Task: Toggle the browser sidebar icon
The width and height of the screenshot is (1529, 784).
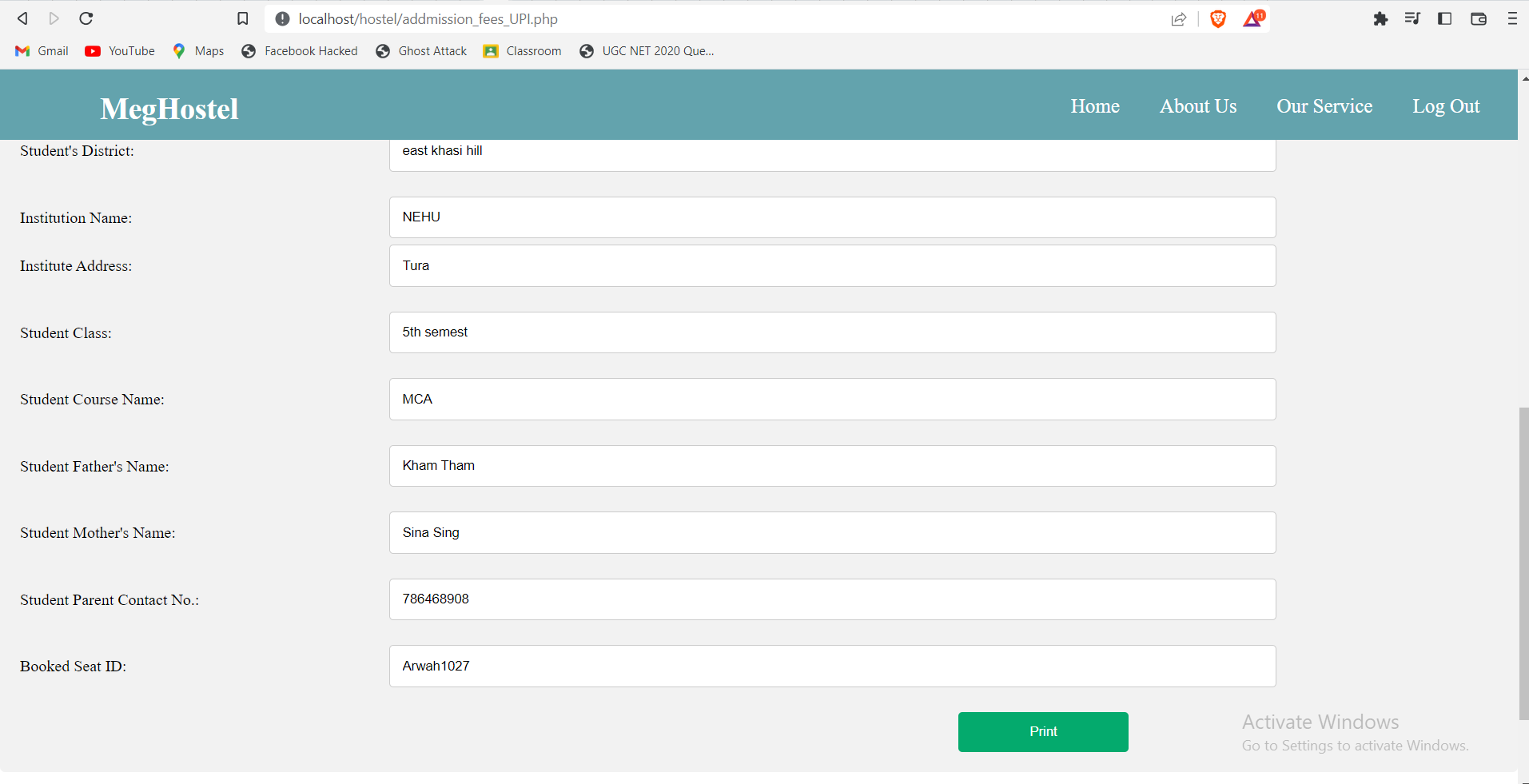Action: click(x=1445, y=18)
